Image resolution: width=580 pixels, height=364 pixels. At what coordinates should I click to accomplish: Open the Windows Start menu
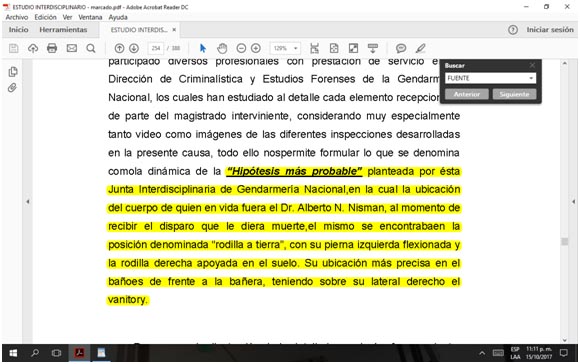point(13,353)
